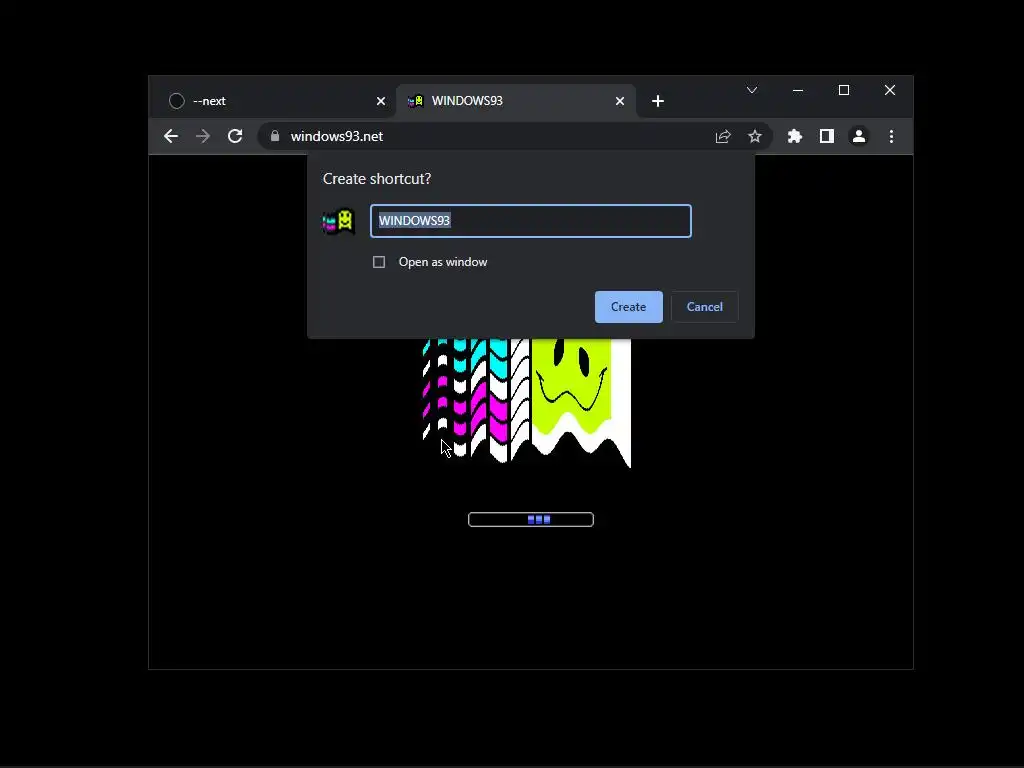Screen dimensions: 1024x768
Task: Click the Windows93 smiley logo image
Action: pos(526,402)
